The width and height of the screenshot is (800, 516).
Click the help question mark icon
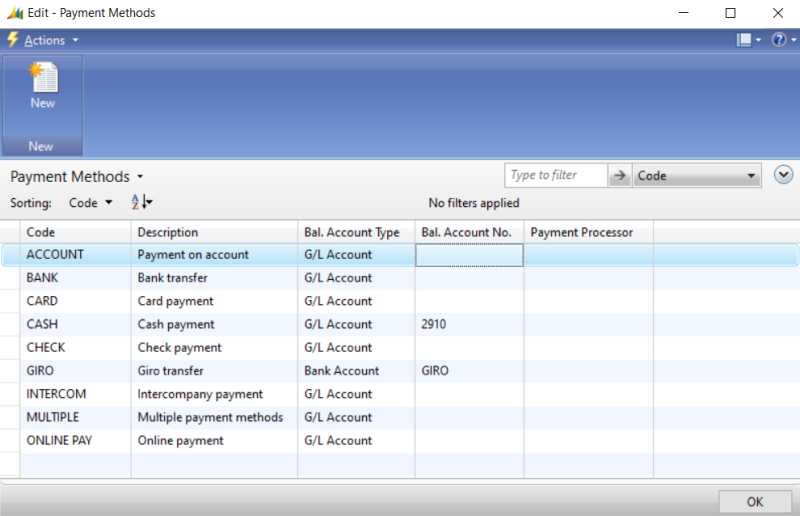pos(777,40)
